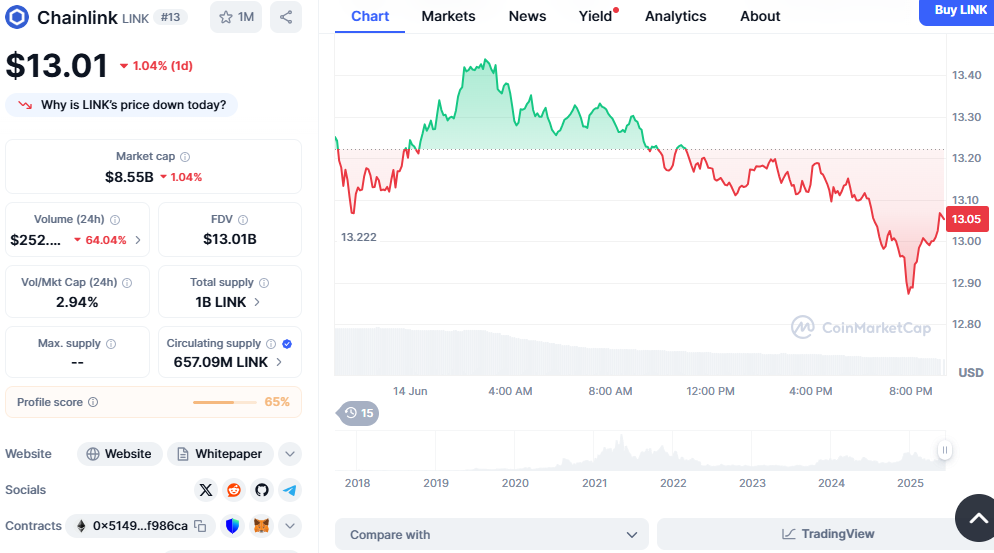This screenshot has height=553, width=994.
Task: Open the Compare with dropdown
Action: 492,535
